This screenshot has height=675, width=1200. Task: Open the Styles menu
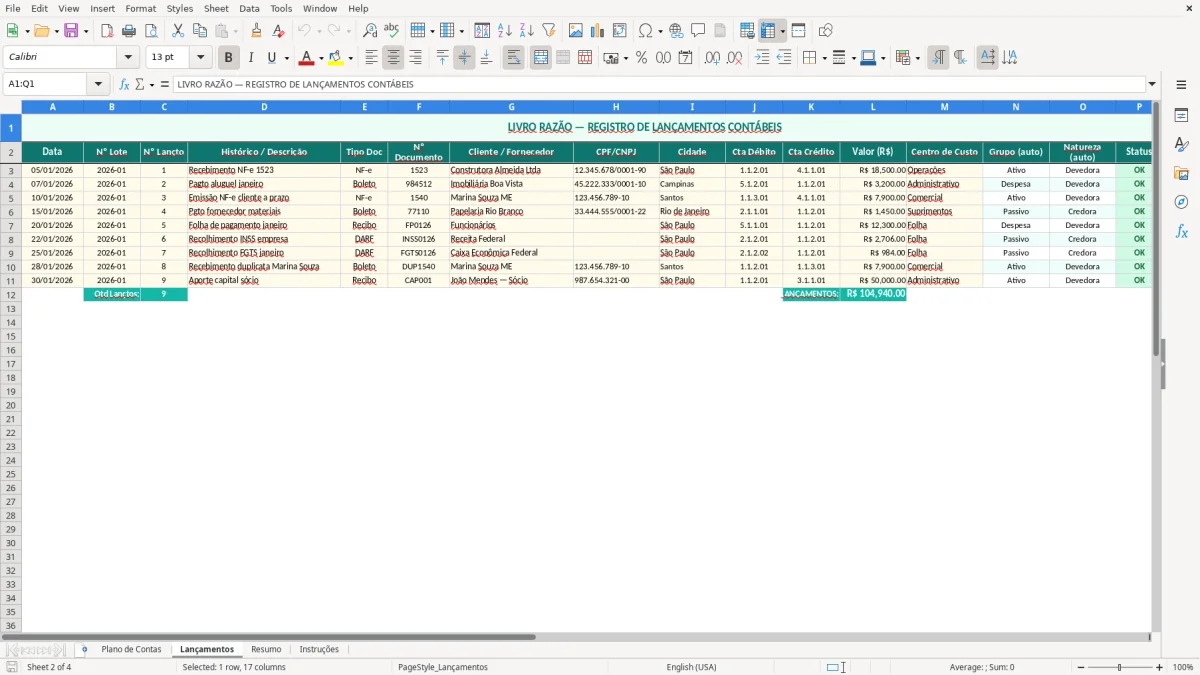point(180,8)
